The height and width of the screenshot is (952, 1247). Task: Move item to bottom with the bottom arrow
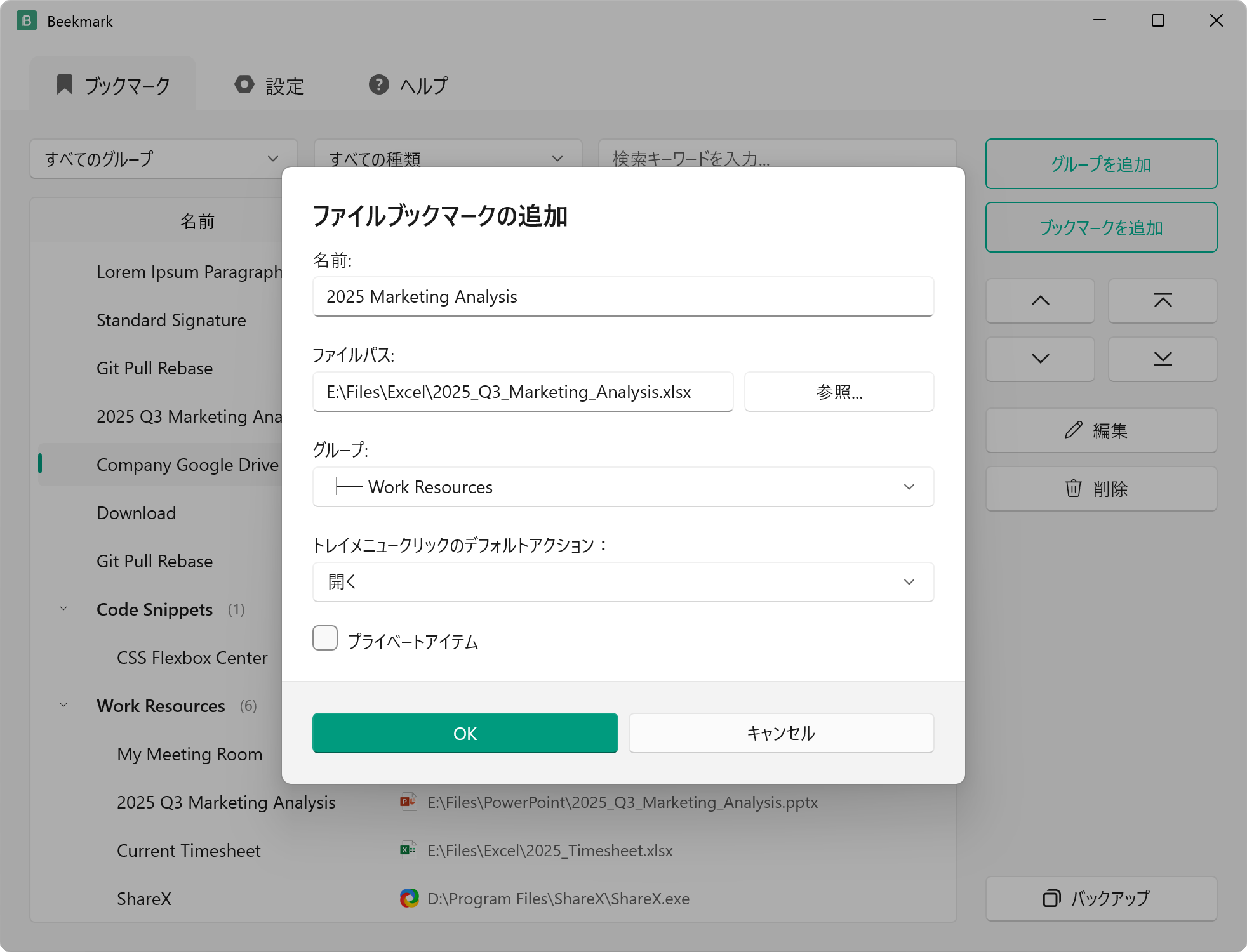click(1163, 359)
